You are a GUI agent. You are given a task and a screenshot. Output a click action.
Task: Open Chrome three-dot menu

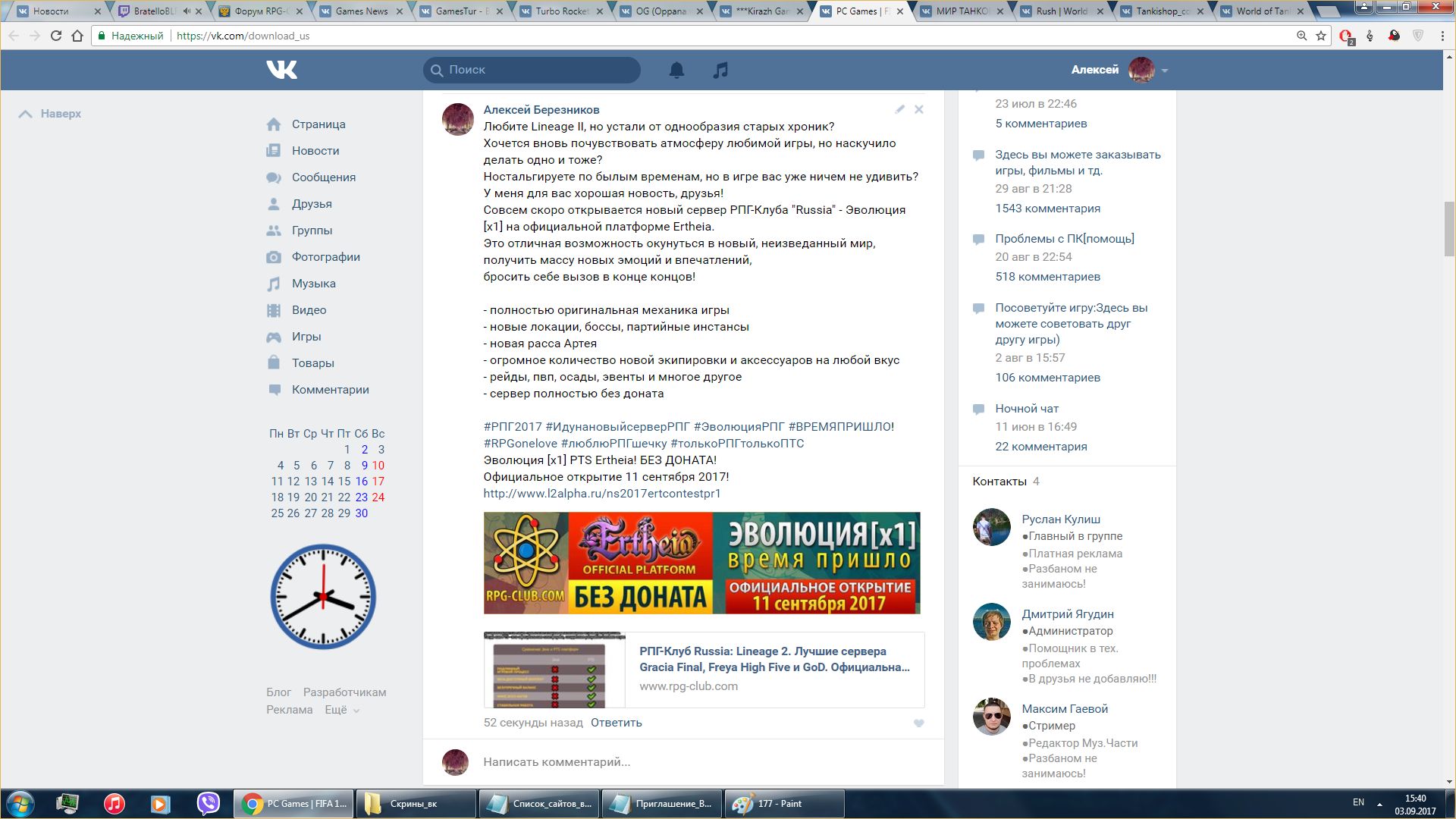(x=1442, y=36)
